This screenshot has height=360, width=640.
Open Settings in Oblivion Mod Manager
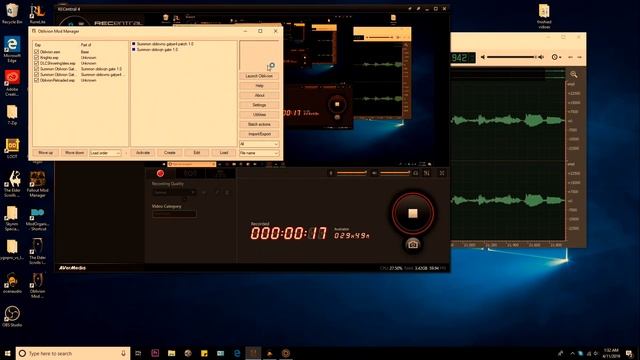point(259,105)
